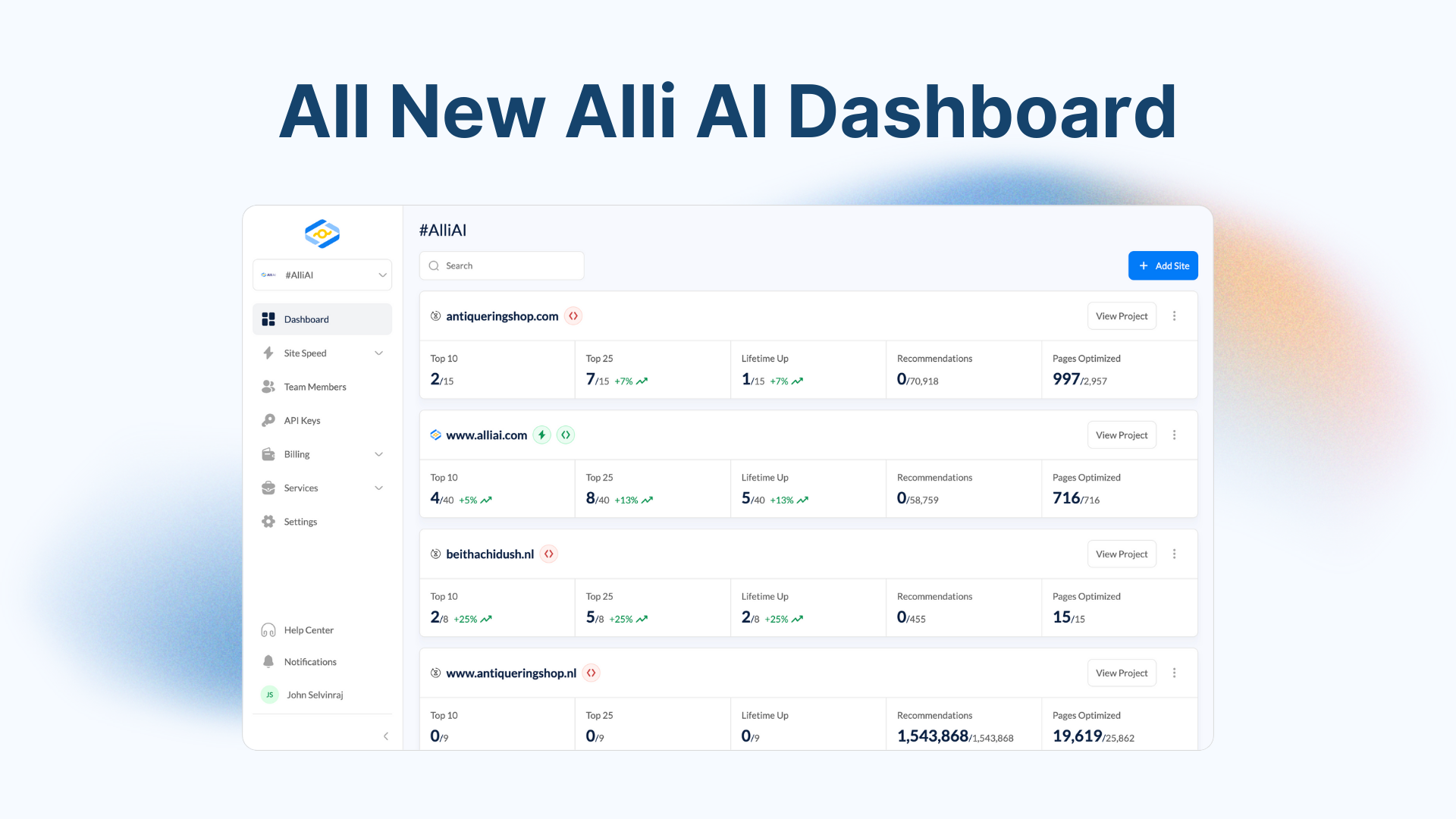Select the Services stack icon
The width and height of the screenshot is (1456, 819).
[268, 488]
